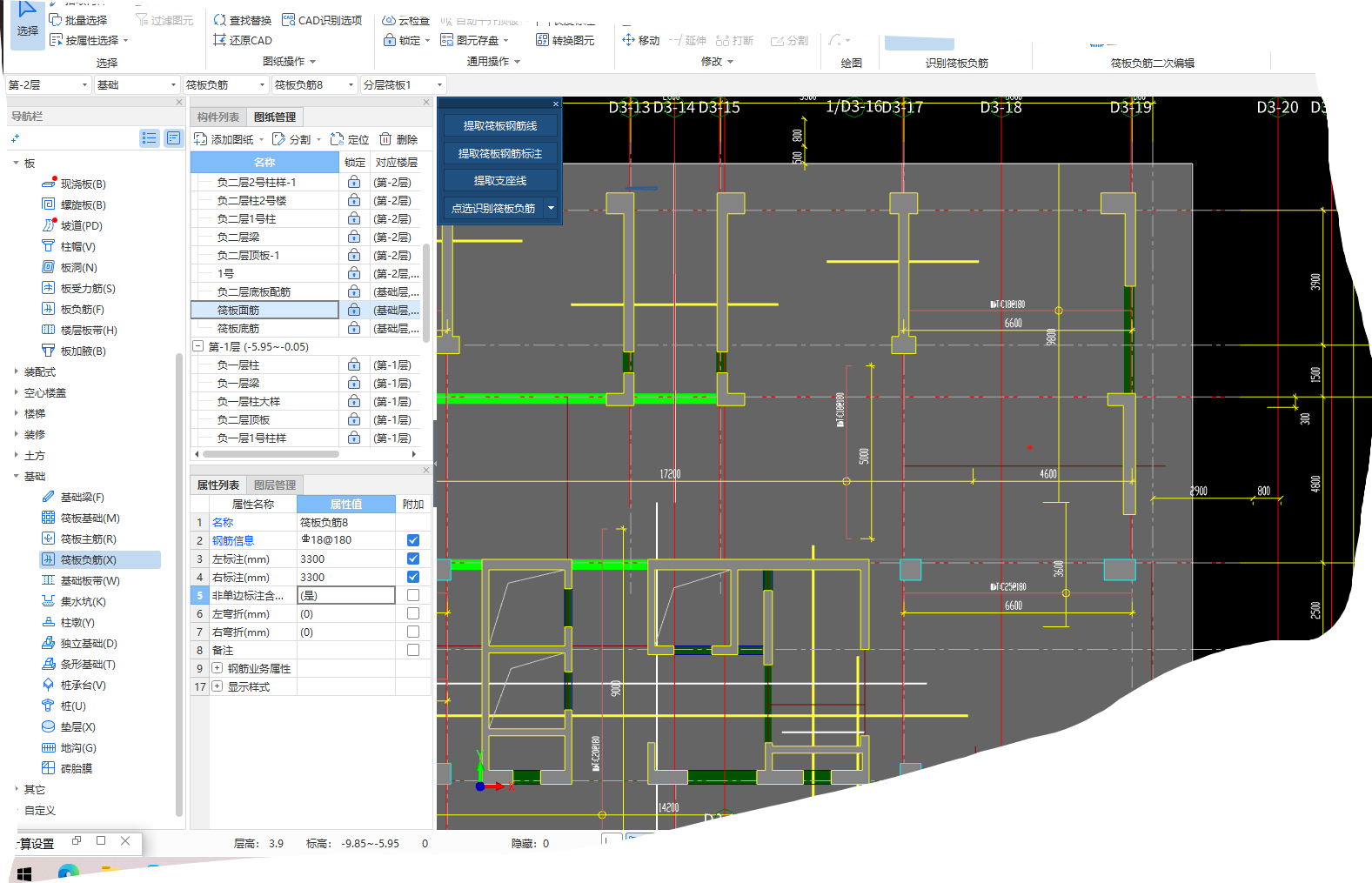Expand the 钢筋业务属性 row
1372x883 pixels.
[218, 668]
